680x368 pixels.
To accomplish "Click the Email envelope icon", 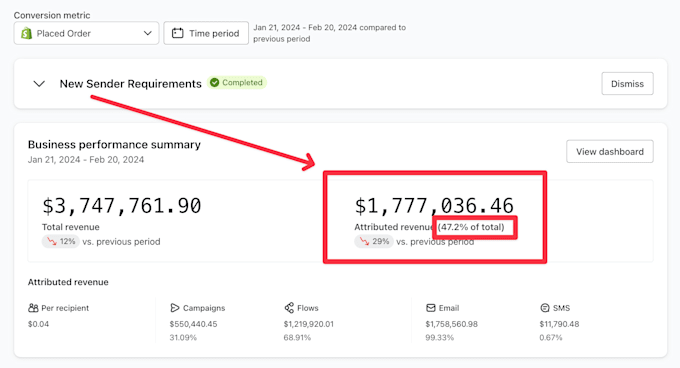I will coord(431,308).
